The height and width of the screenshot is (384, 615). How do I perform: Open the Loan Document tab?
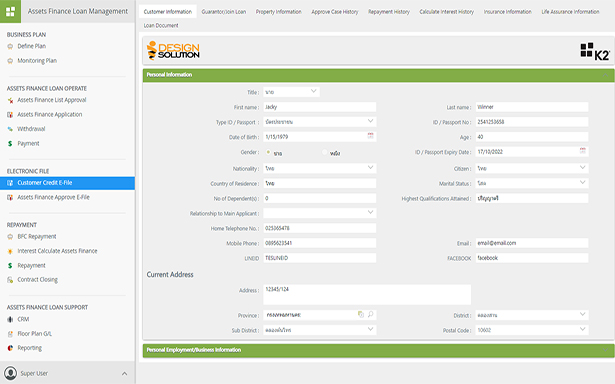pyautogui.click(x=161, y=25)
